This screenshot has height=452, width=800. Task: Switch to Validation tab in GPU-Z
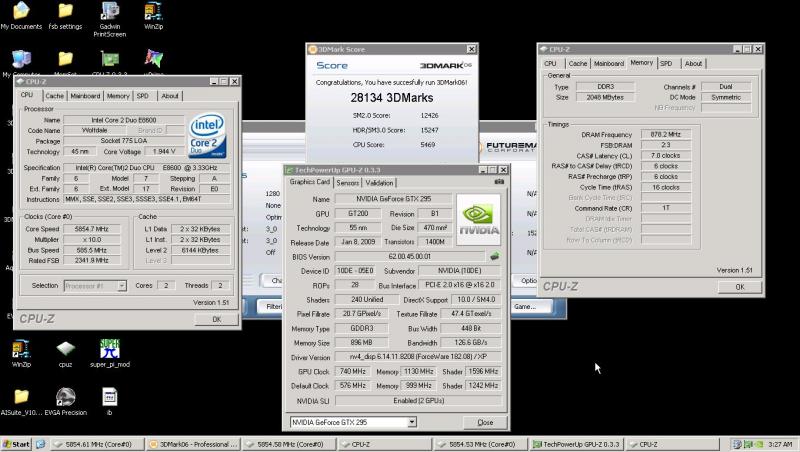click(x=379, y=183)
